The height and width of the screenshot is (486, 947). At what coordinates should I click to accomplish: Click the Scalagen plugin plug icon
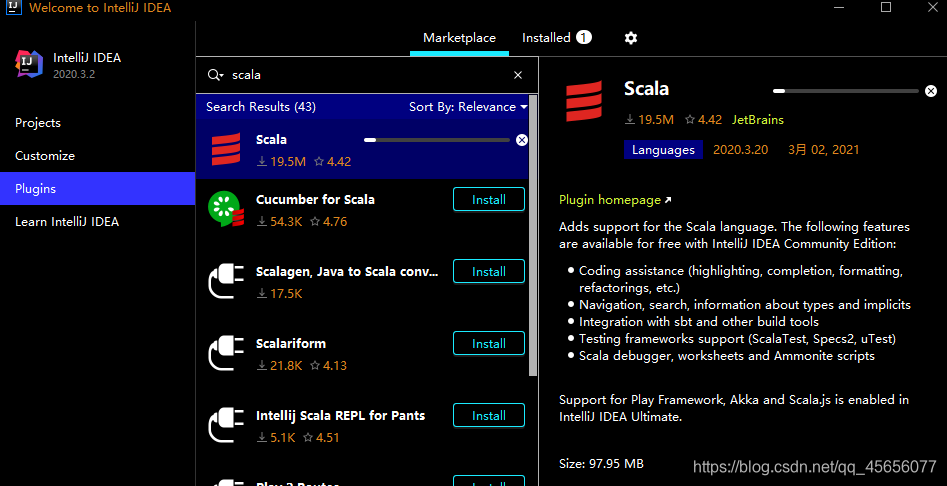[226, 282]
